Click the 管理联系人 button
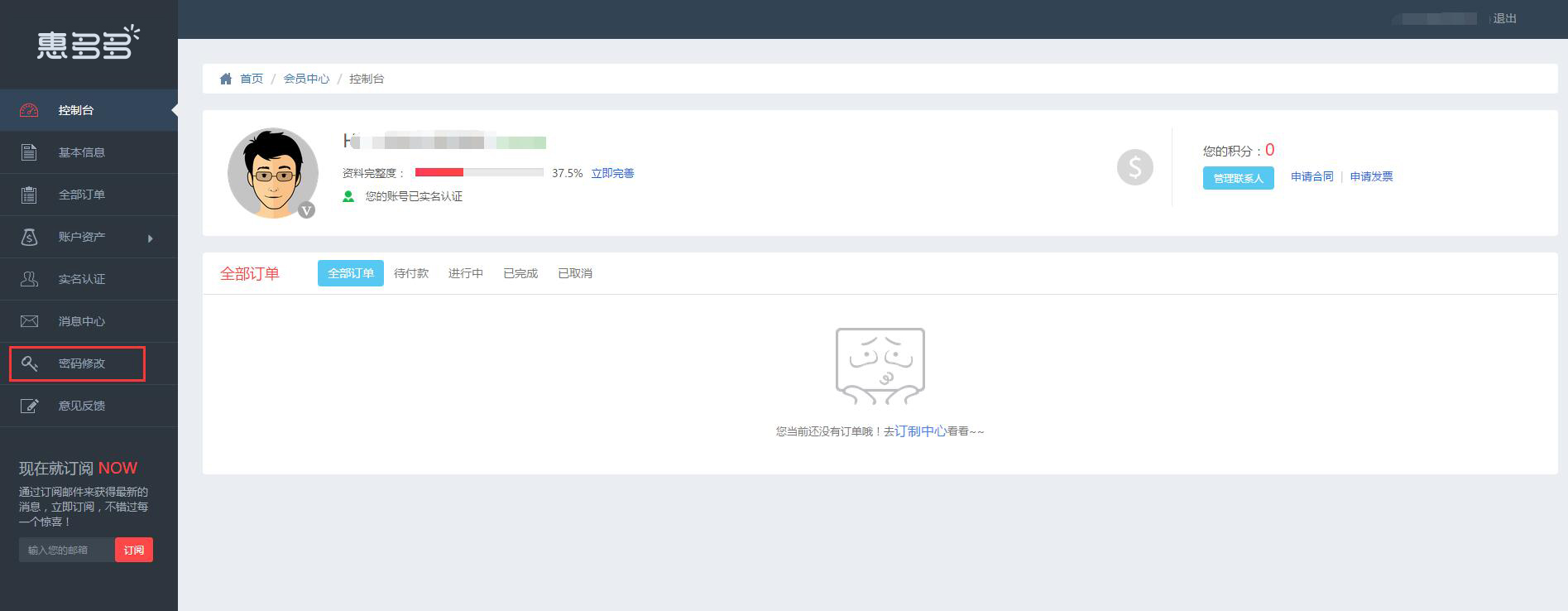 1238,178
